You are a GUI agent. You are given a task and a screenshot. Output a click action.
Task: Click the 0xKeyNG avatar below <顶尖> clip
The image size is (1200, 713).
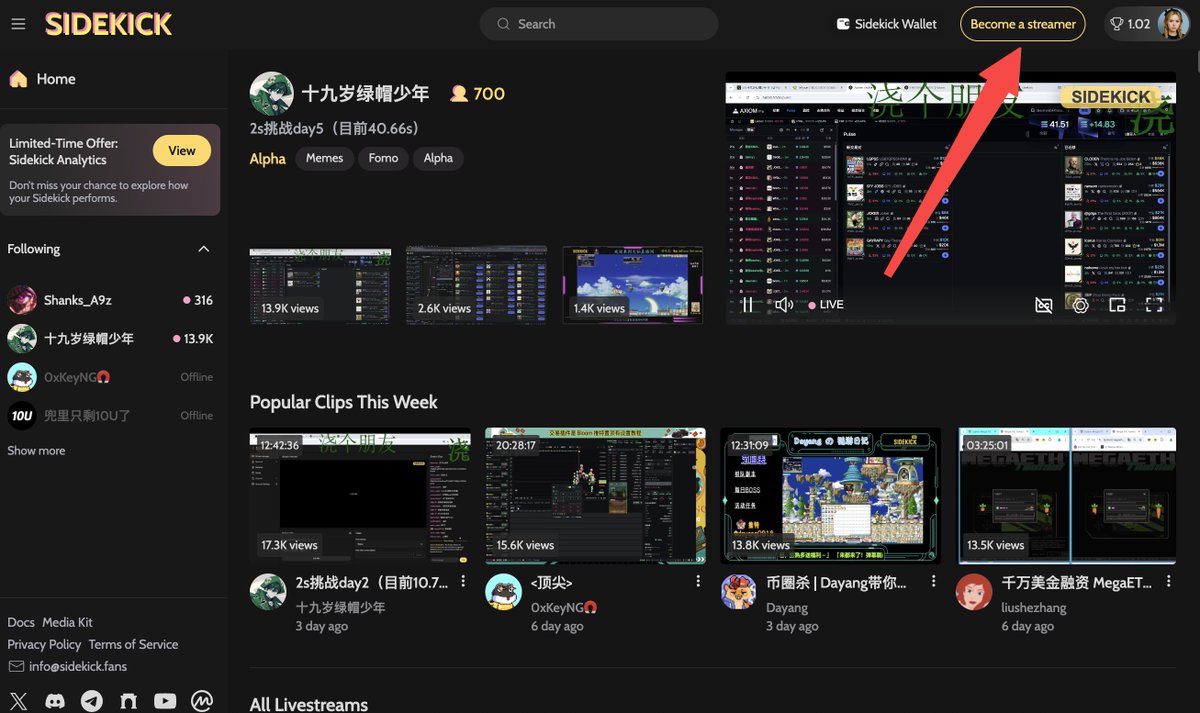(503, 592)
